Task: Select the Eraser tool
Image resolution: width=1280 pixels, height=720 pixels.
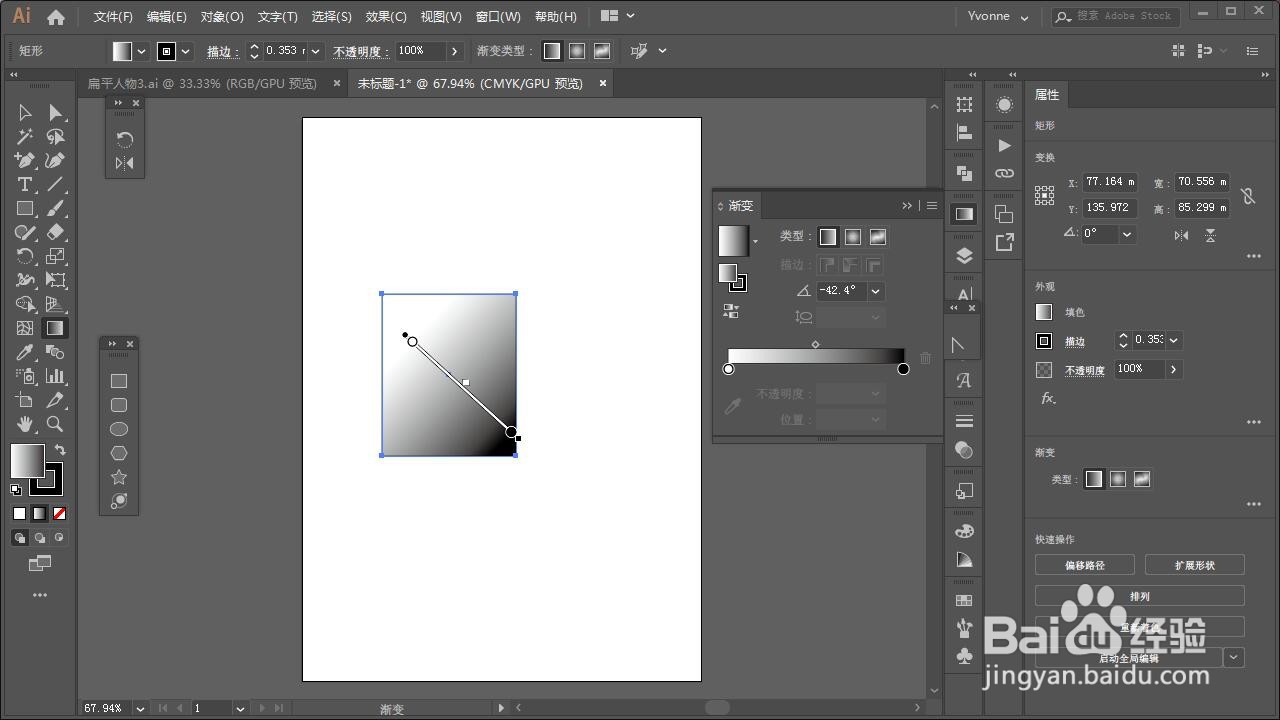Action: click(56, 232)
